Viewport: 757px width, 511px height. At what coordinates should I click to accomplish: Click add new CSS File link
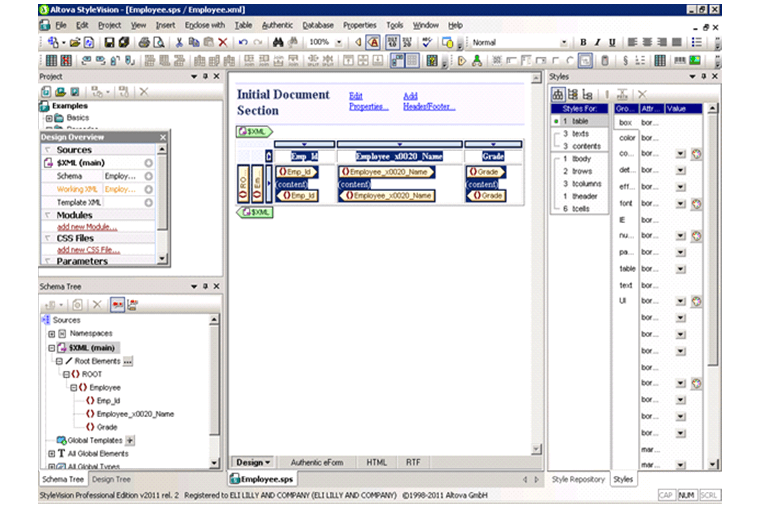click(88, 250)
